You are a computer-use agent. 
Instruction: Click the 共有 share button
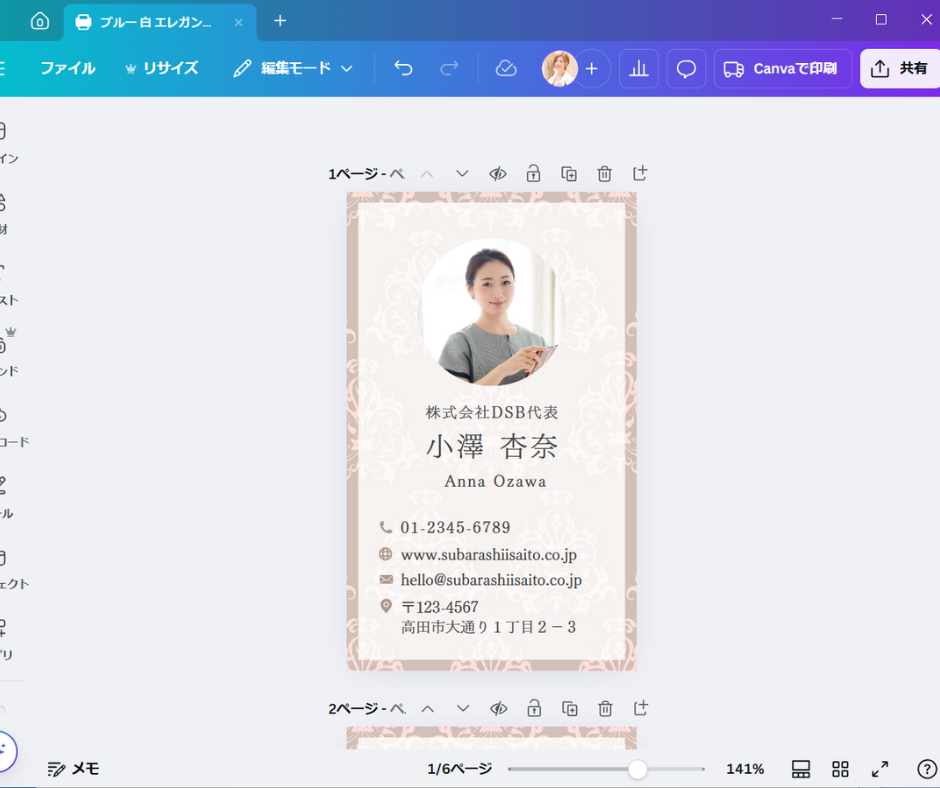pos(900,69)
